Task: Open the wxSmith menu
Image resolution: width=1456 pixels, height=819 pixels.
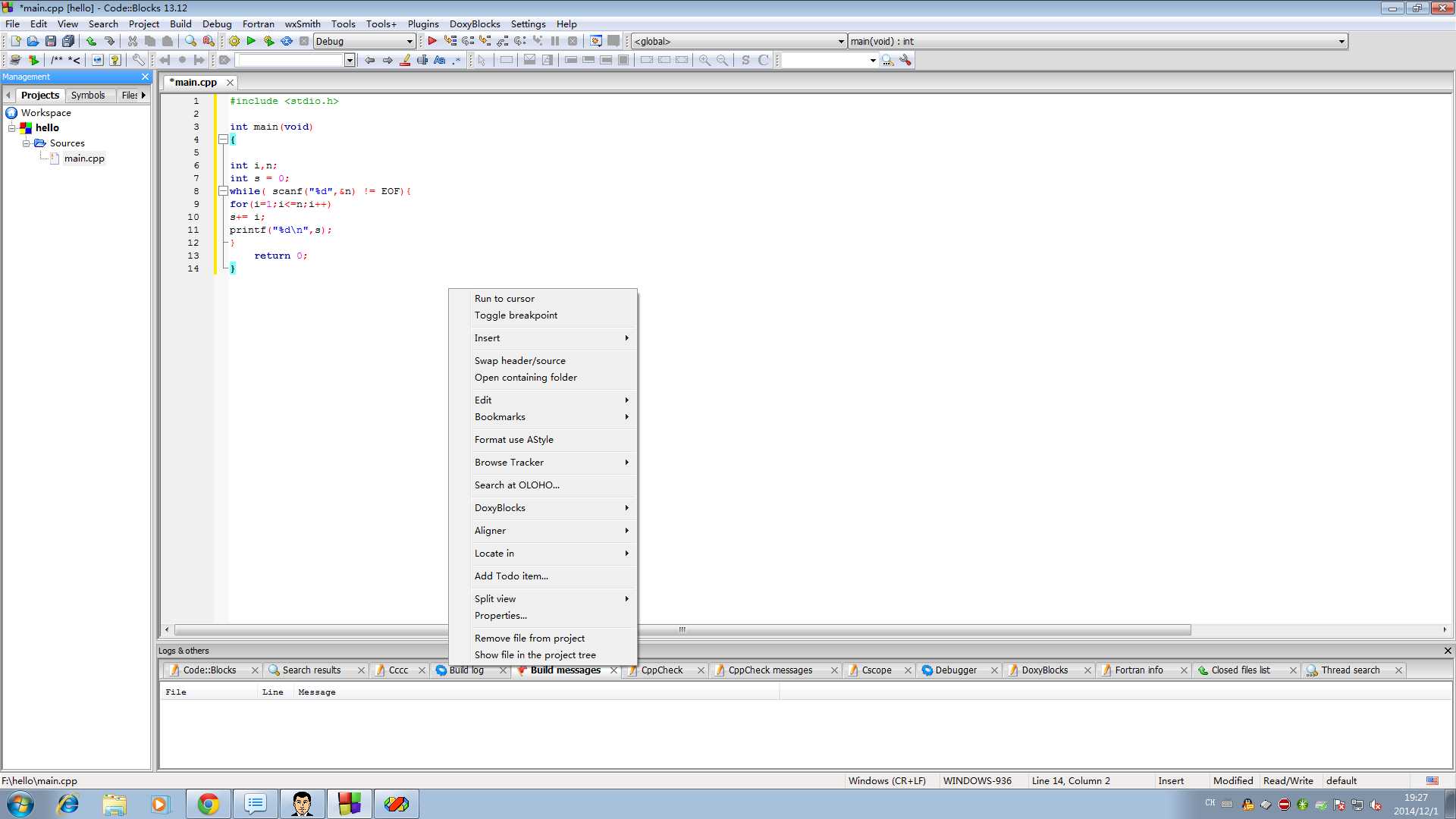Action: click(x=303, y=24)
